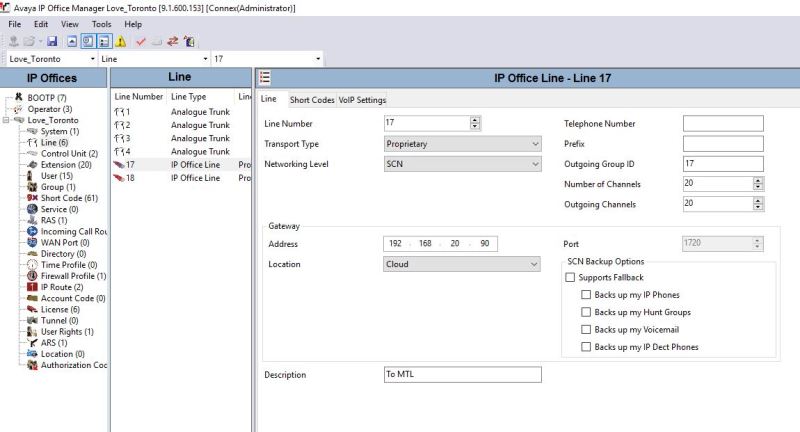
Task: Select System (1) tree node
Action: coord(60,131)
